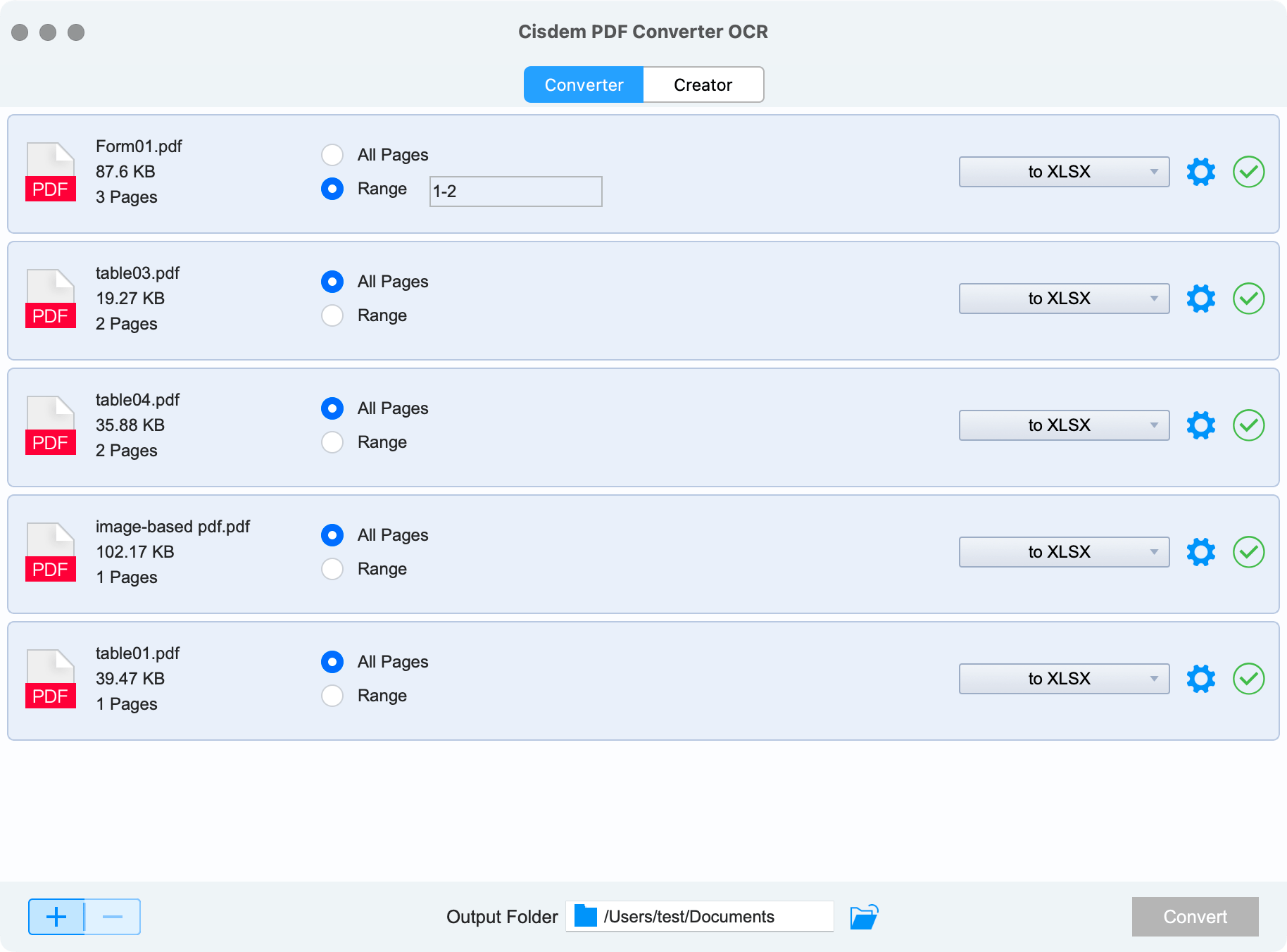Click Output Folder label
Image resolution: width=1287 pixels, height=952 pixels.
[502, 917]
